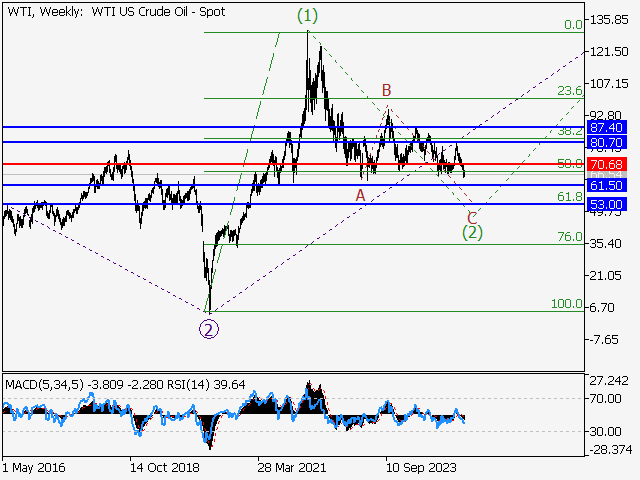Click the 100.0 Fibonacci level label
Screen dimensions: 640x480
pyautogui.click(x=566, y=304)
